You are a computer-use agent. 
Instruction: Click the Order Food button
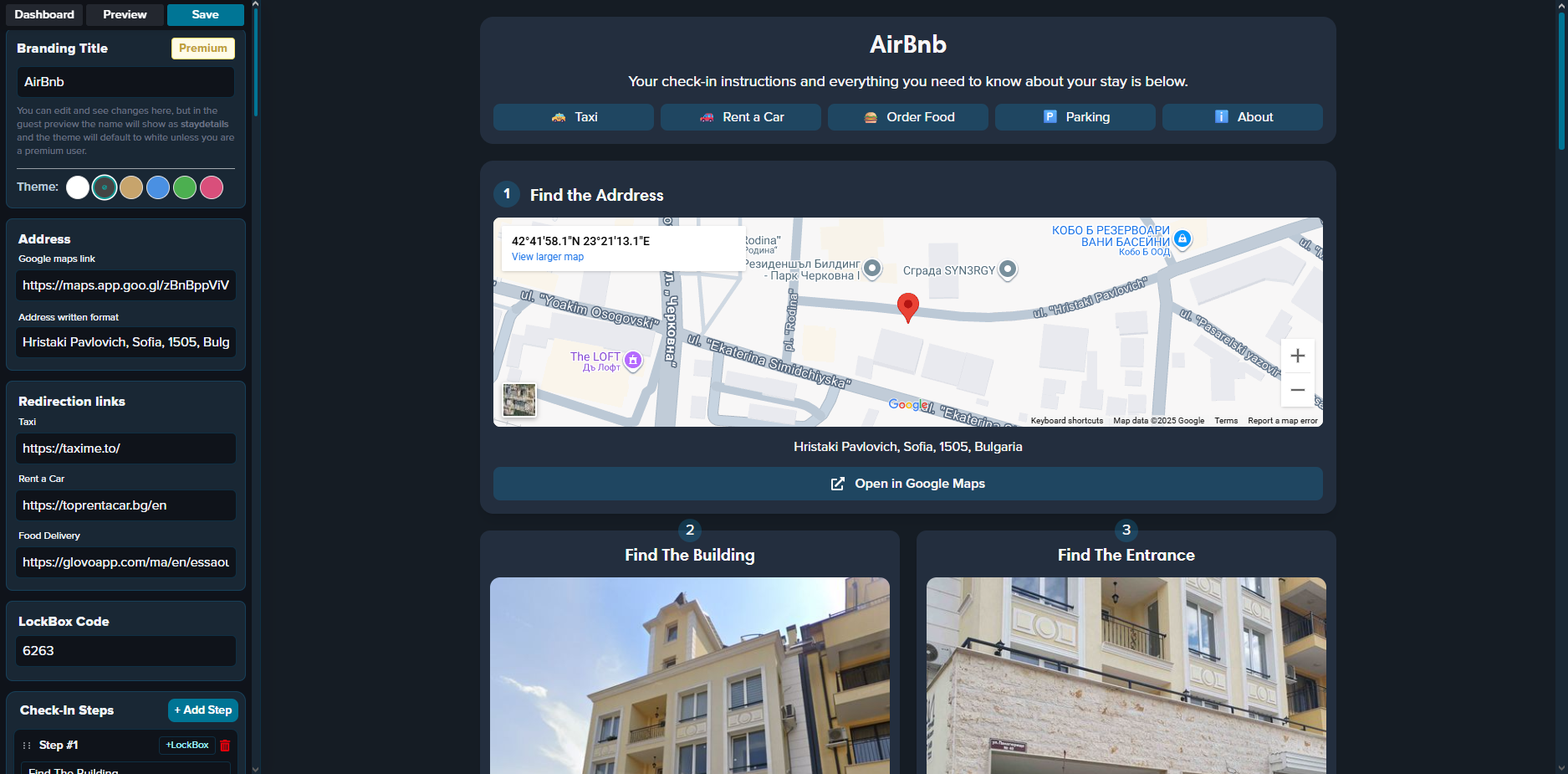point(908,117)
